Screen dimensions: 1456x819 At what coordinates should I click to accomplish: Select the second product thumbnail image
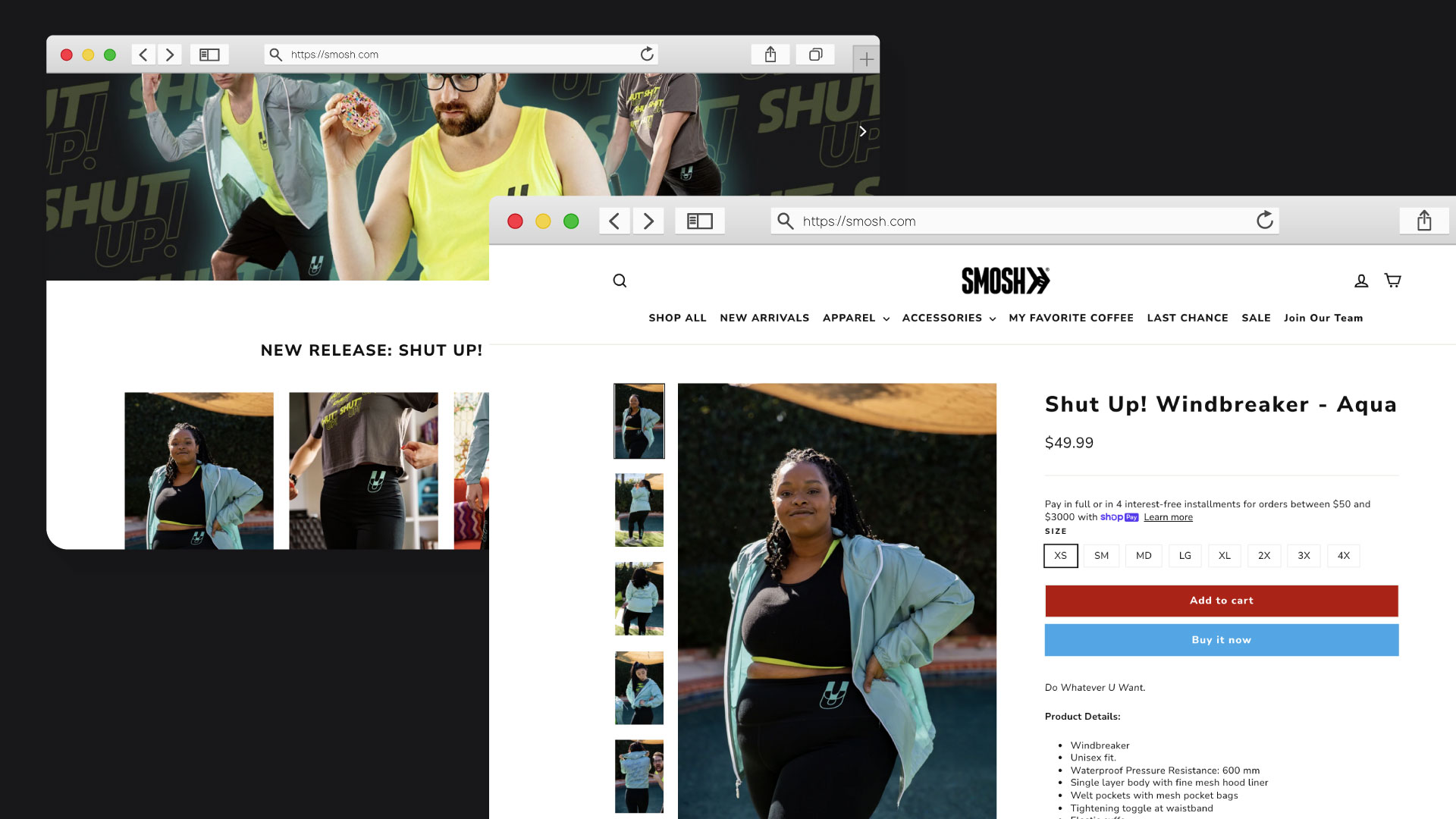pos(639,510)
